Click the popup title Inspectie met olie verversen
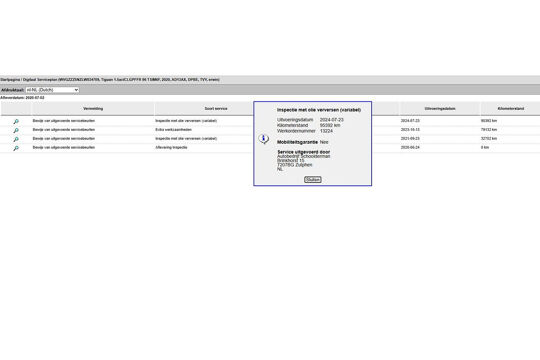This screenshot has height=360, width=540. click(x=319, y=110)
